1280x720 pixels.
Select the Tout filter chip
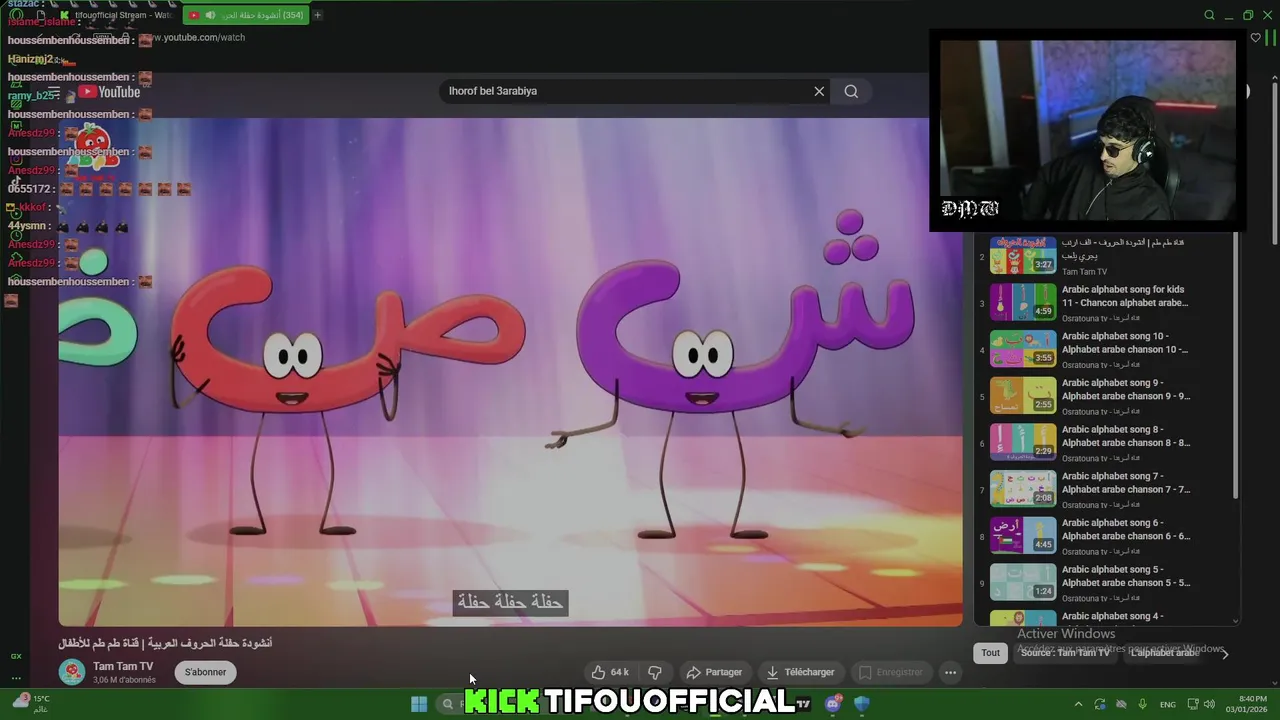click(x=990, y=653)
